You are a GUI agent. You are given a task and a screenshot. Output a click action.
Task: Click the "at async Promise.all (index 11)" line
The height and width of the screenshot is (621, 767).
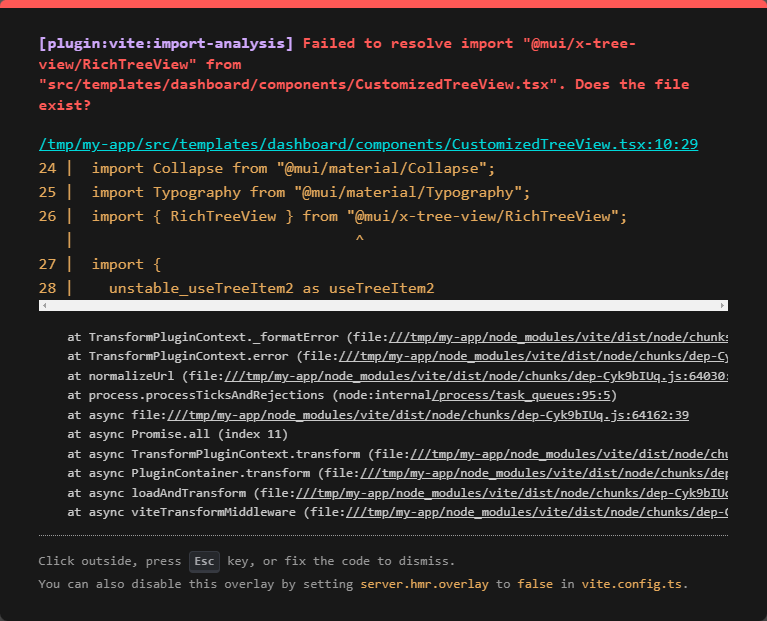click(178, 434)
